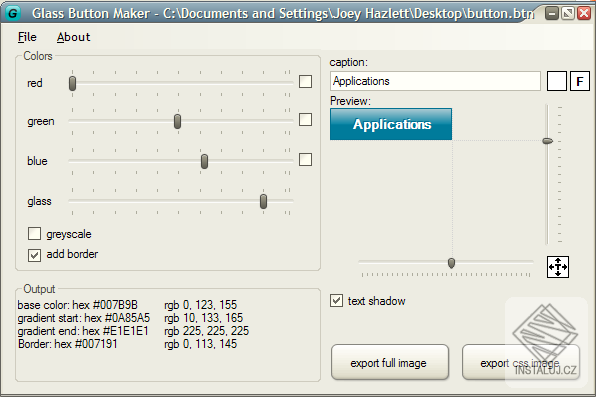Screen dimensions: 596x397
Task: Click the rgb 0, 113, 145 value
Action: (200, 344)
